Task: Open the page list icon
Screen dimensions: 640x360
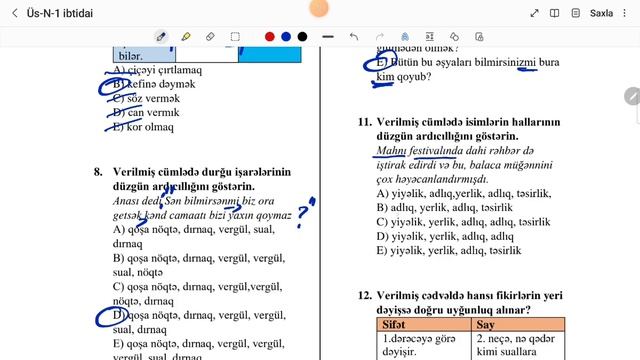Action: pos(576,13)
